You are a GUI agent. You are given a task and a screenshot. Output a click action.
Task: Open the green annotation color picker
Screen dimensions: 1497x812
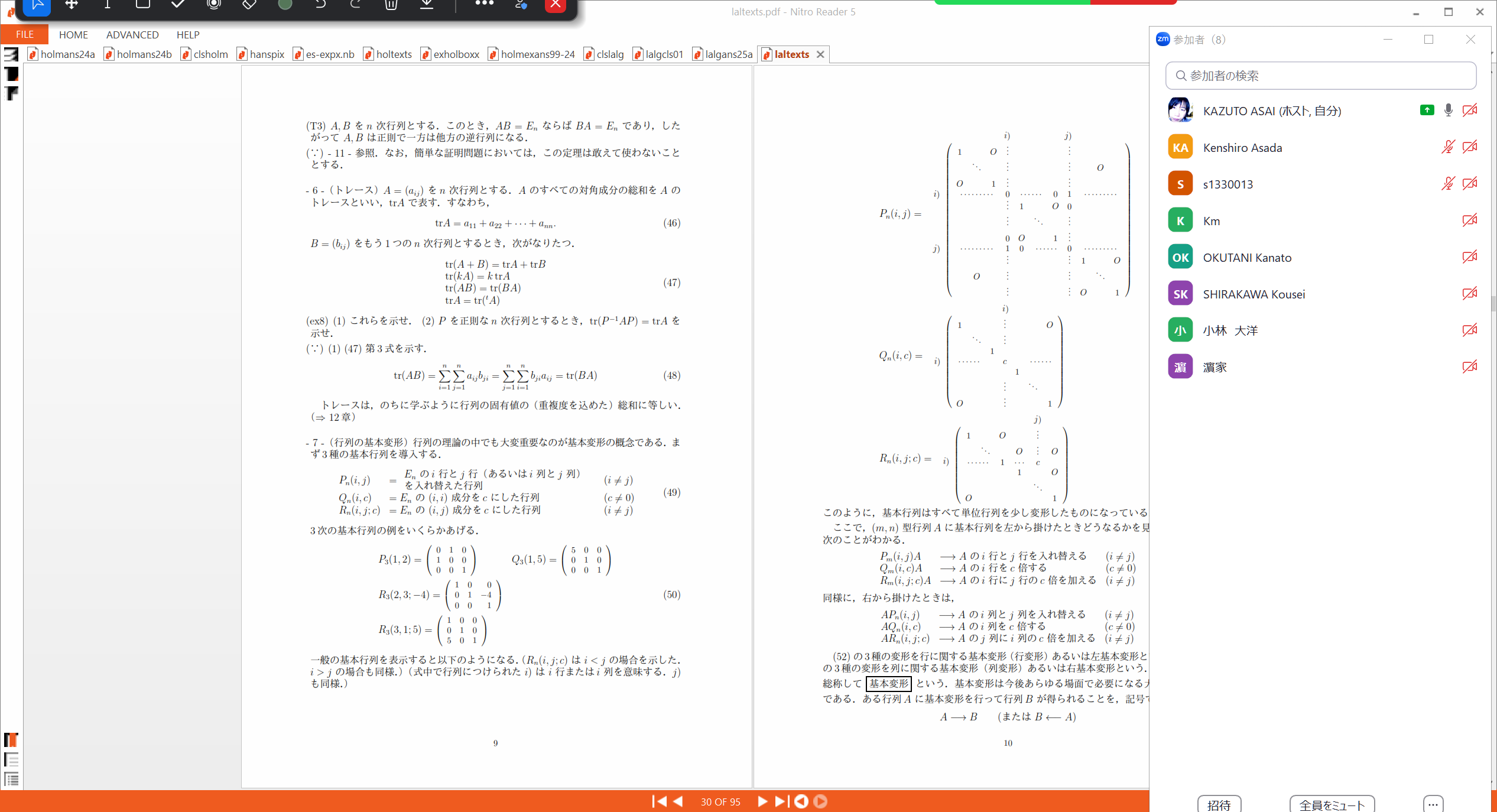tap(285, 5)
